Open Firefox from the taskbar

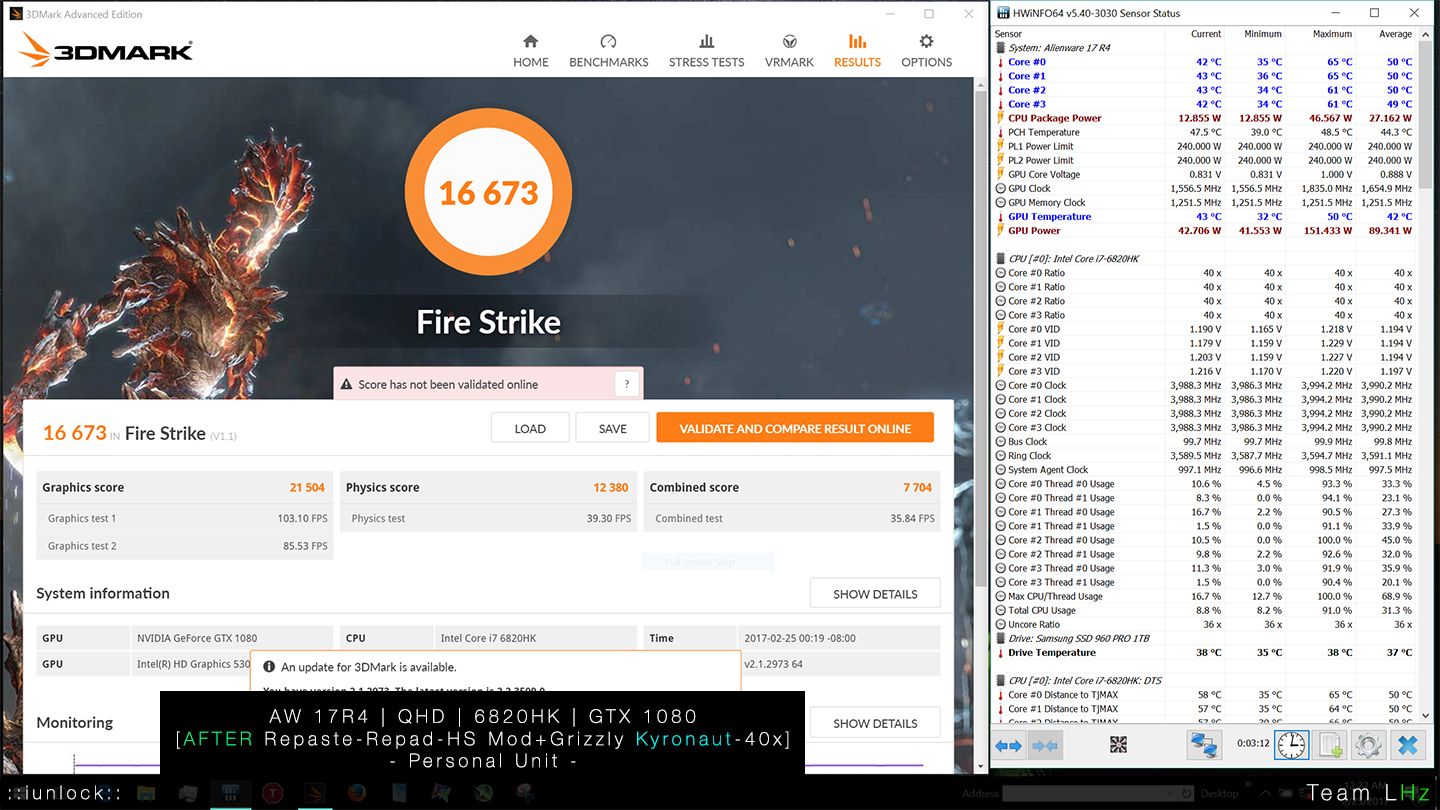357,793
